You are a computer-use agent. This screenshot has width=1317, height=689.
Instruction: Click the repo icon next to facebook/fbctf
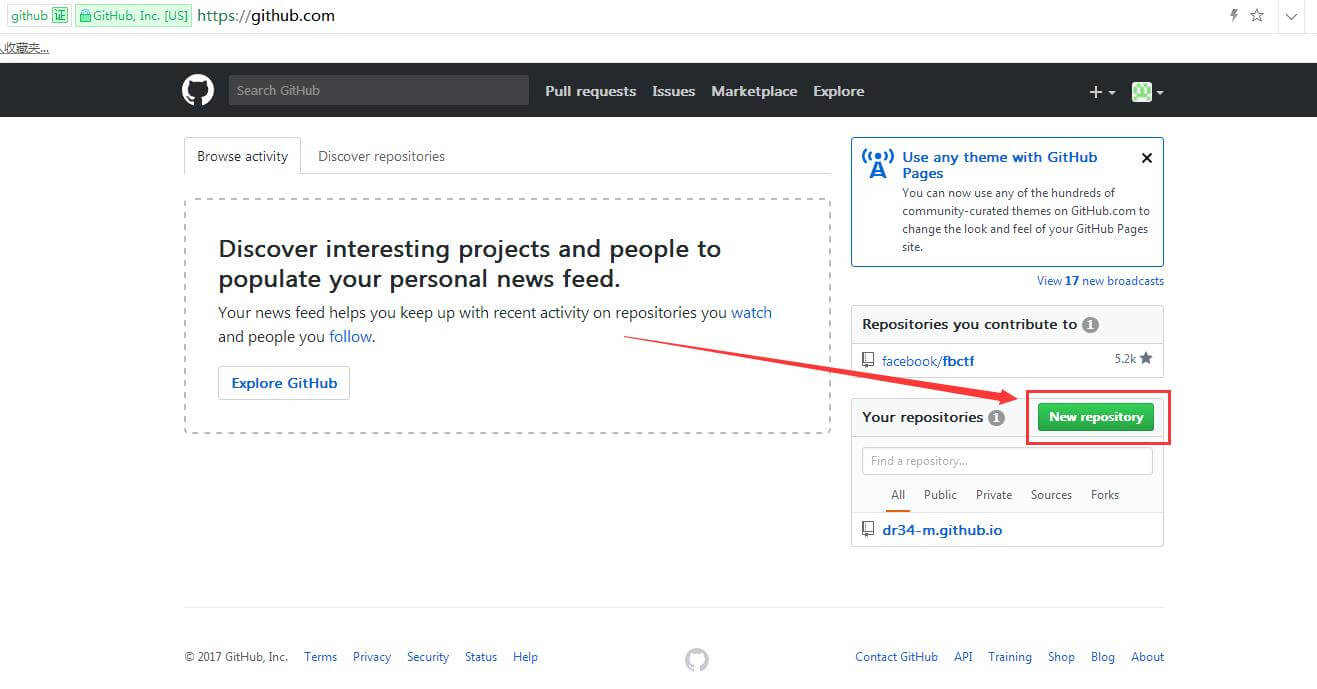coord(868,360)
